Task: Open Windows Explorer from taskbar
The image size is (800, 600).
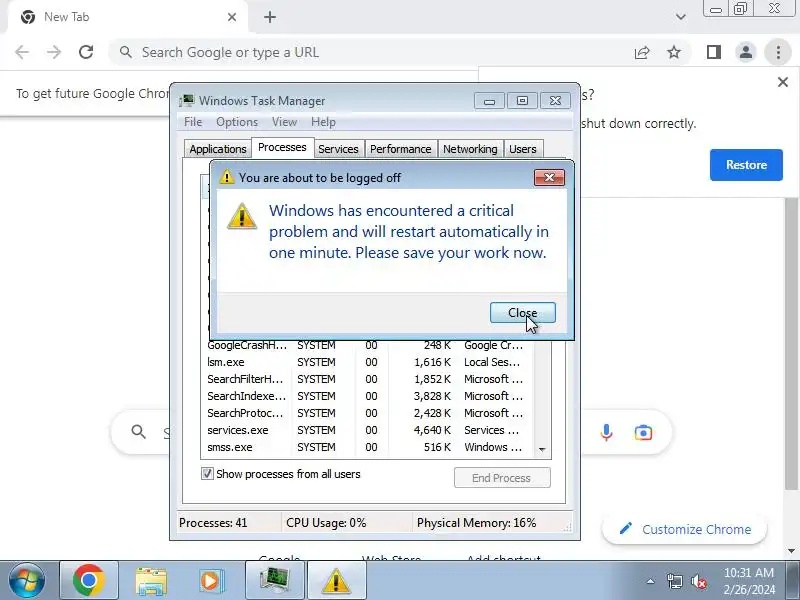Action: click(x=151, y=581)
